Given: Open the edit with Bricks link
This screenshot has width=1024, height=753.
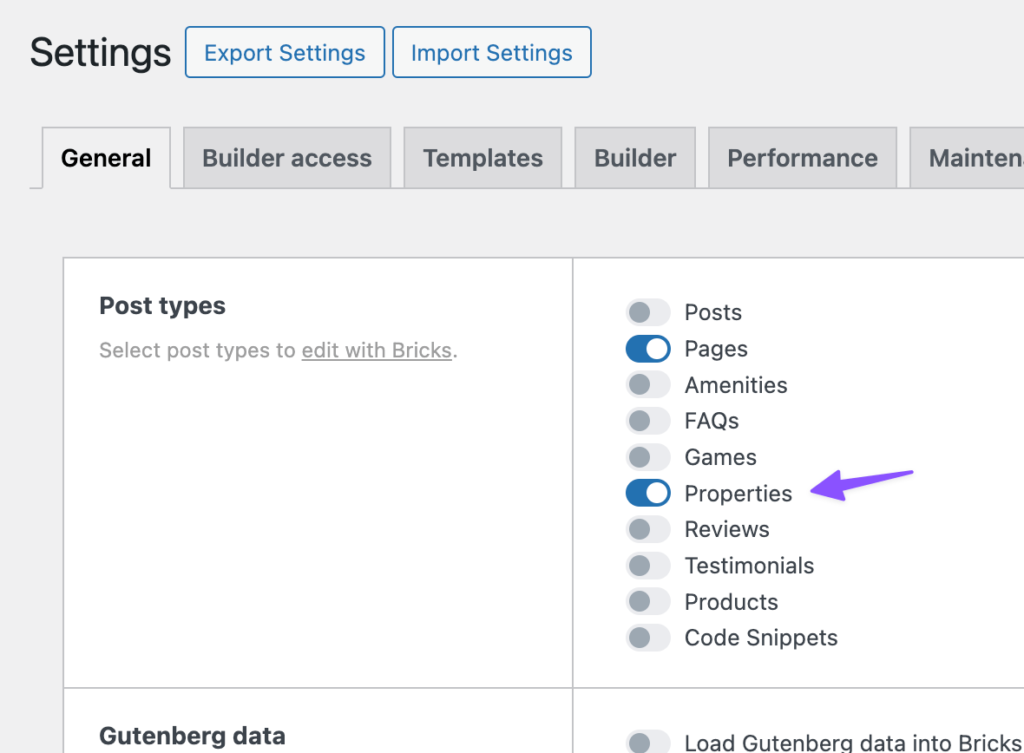Looking at the screenshot, I should point(377,351).
